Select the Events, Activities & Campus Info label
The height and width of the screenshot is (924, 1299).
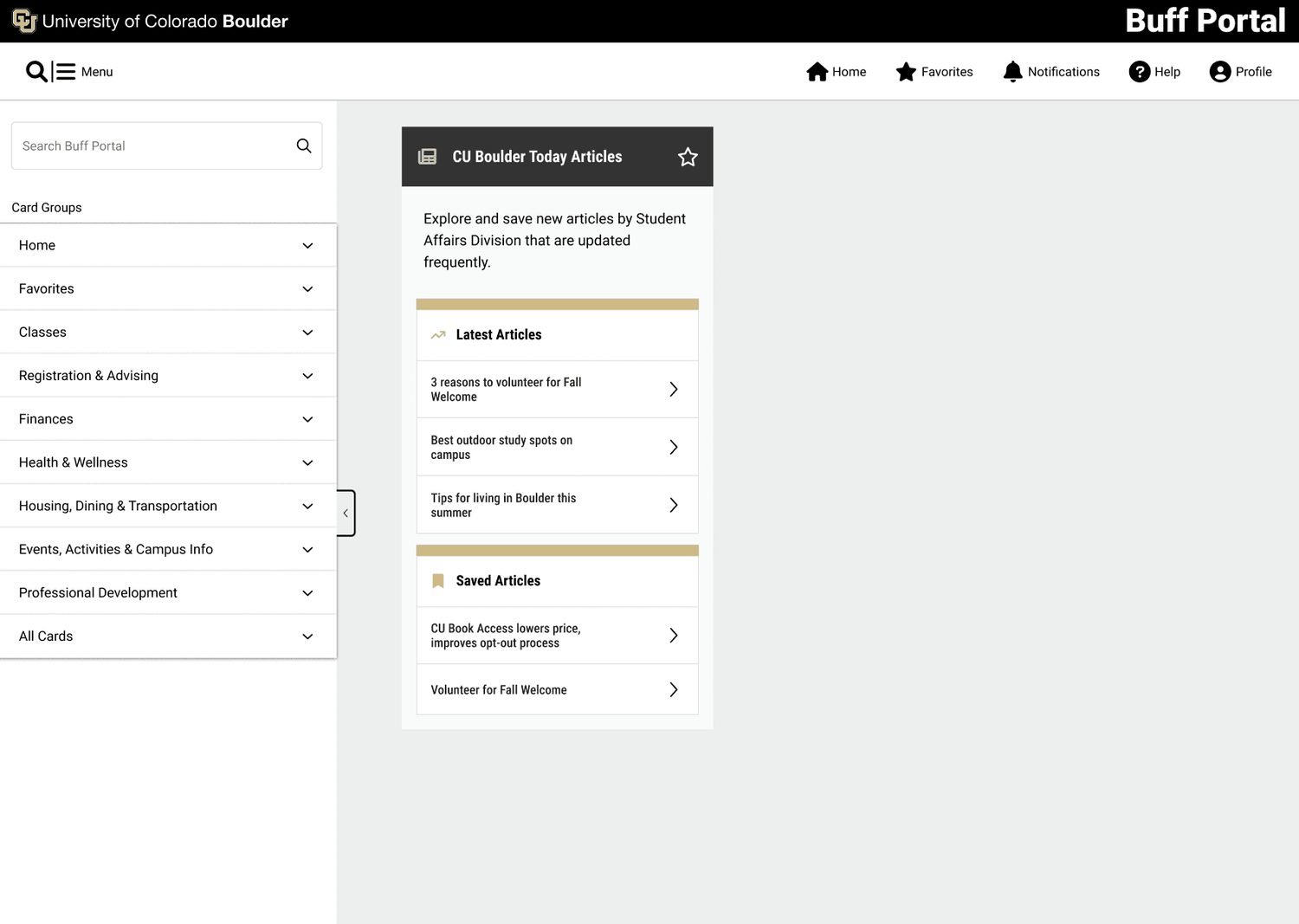pos(116,549)
